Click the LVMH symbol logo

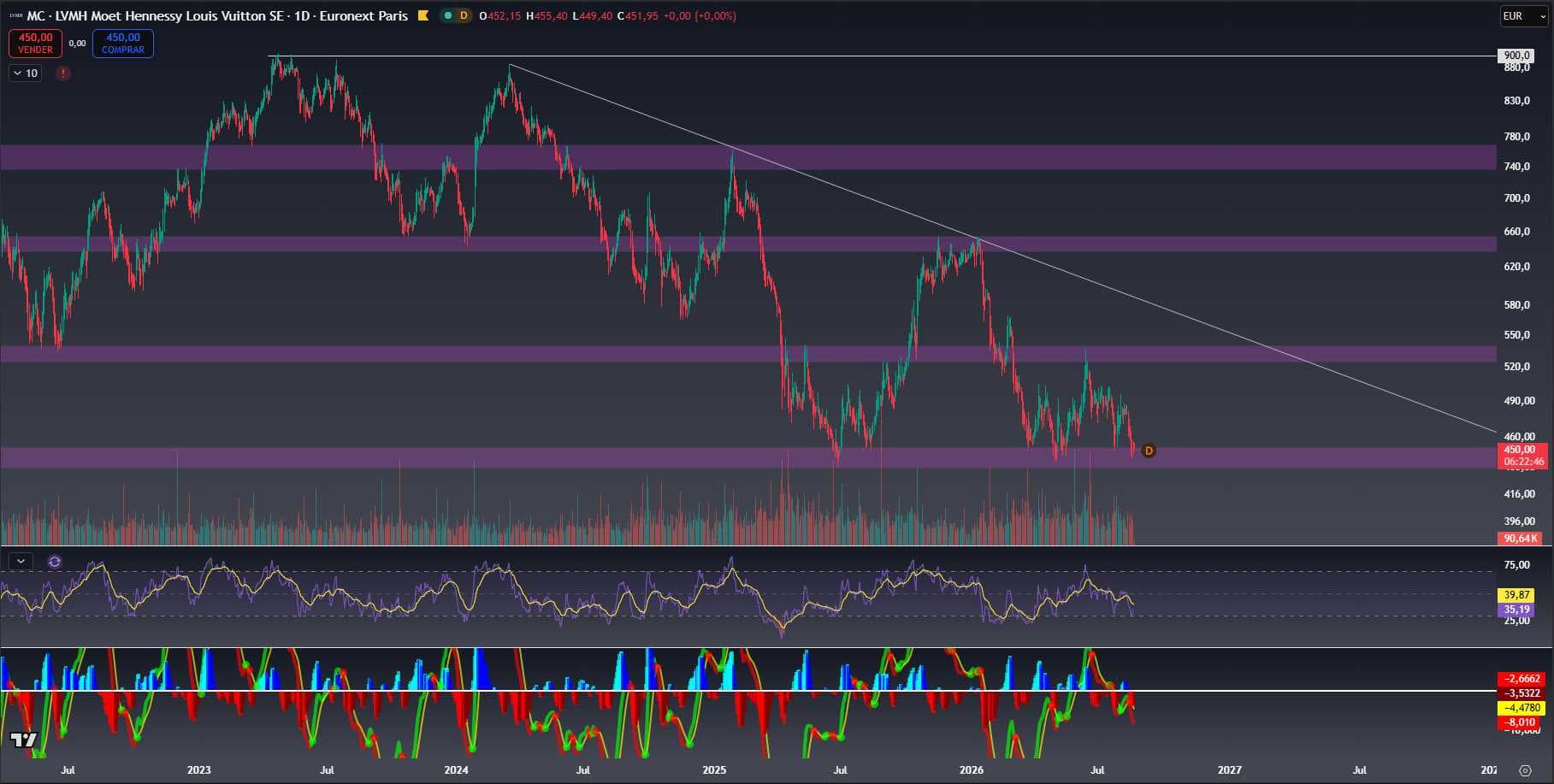15,15
